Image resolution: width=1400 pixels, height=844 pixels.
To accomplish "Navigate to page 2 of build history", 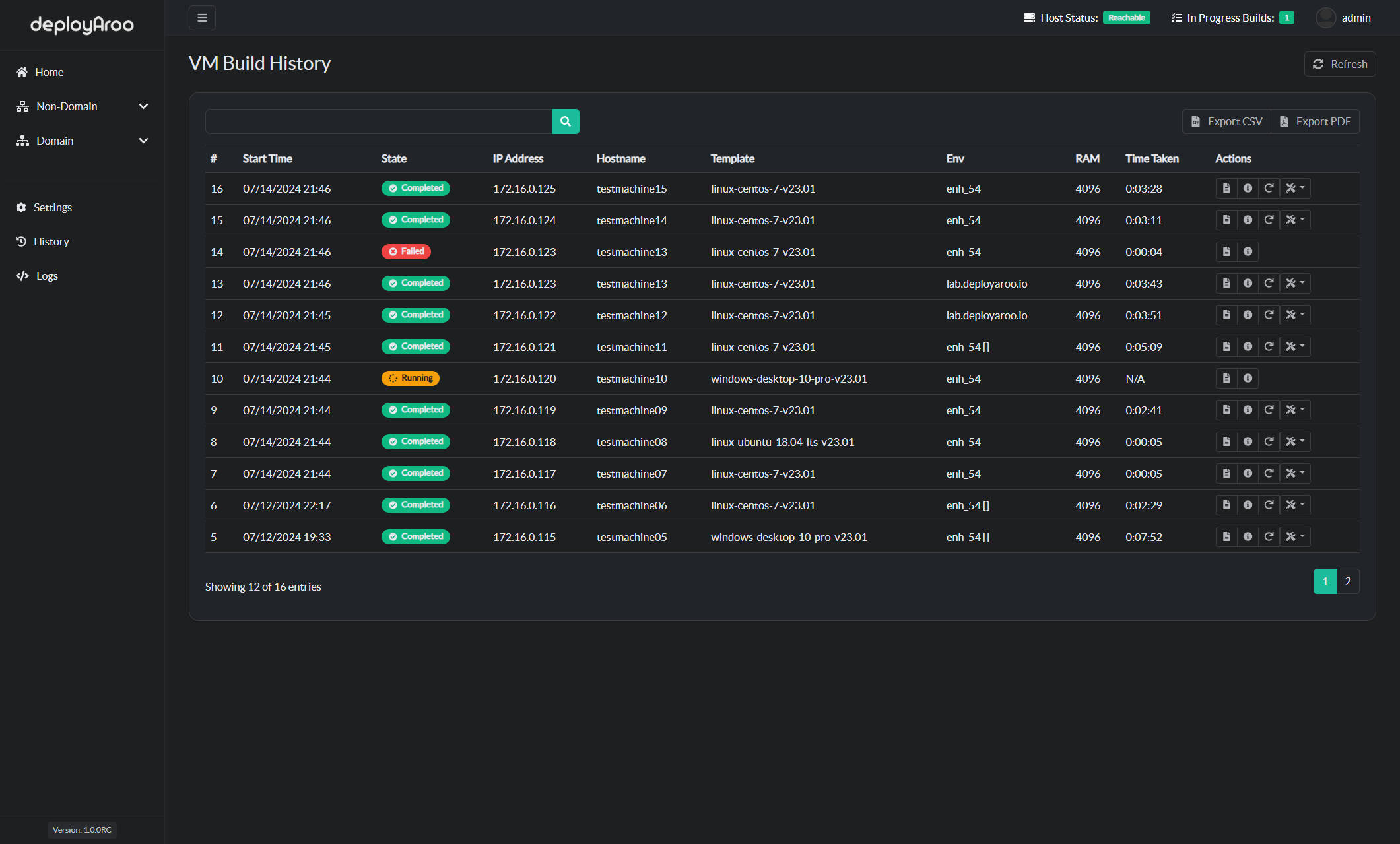I will click(x=1347, y=581).
